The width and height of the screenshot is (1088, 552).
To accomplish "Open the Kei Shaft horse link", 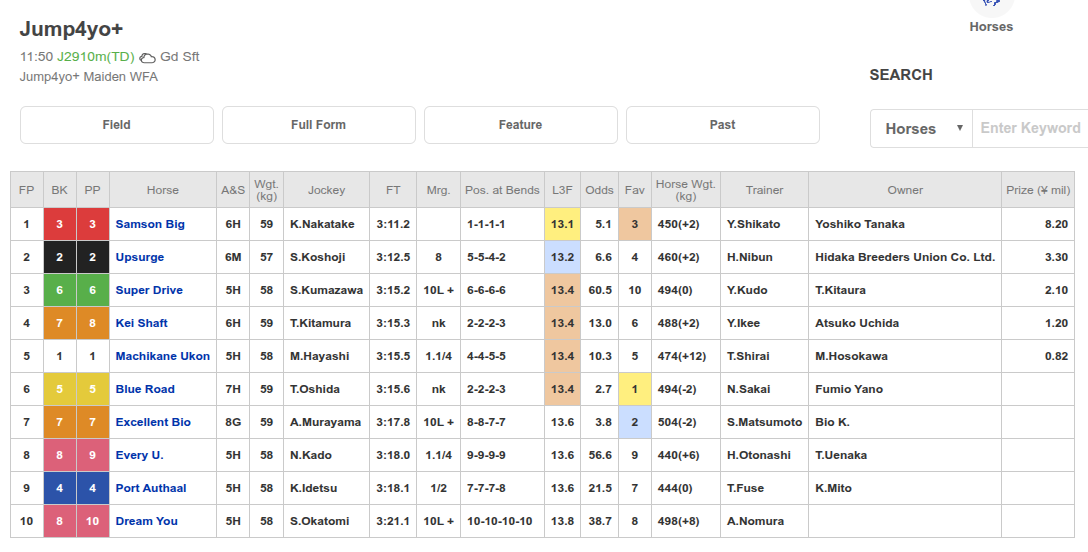I will pos(142,323).
